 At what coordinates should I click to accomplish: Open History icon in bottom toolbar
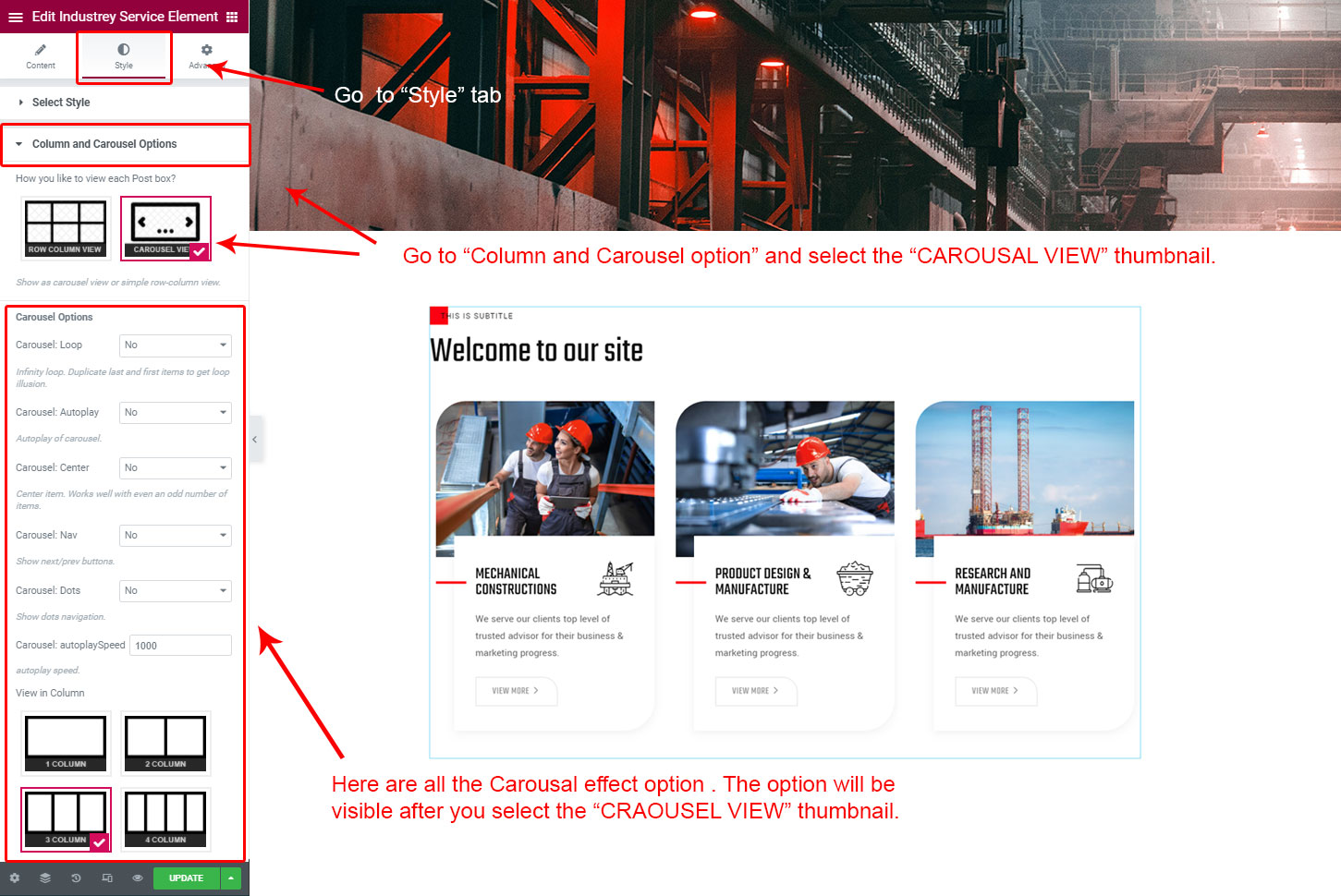click(76, 878)
